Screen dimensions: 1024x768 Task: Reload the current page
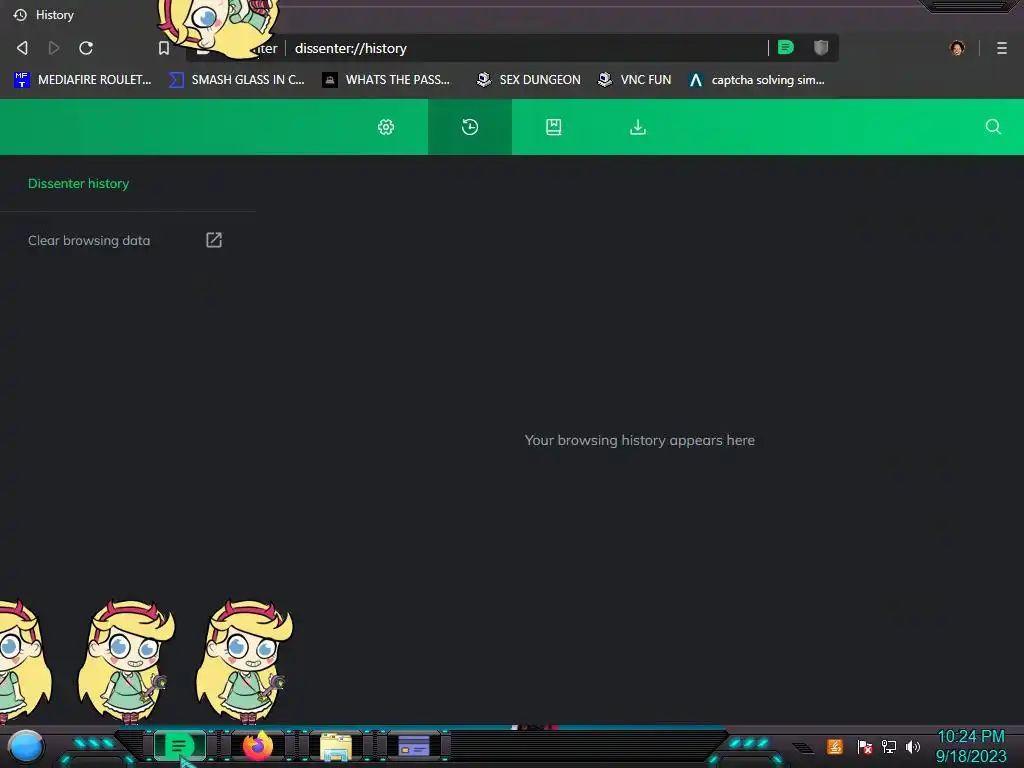coord(86,48)
